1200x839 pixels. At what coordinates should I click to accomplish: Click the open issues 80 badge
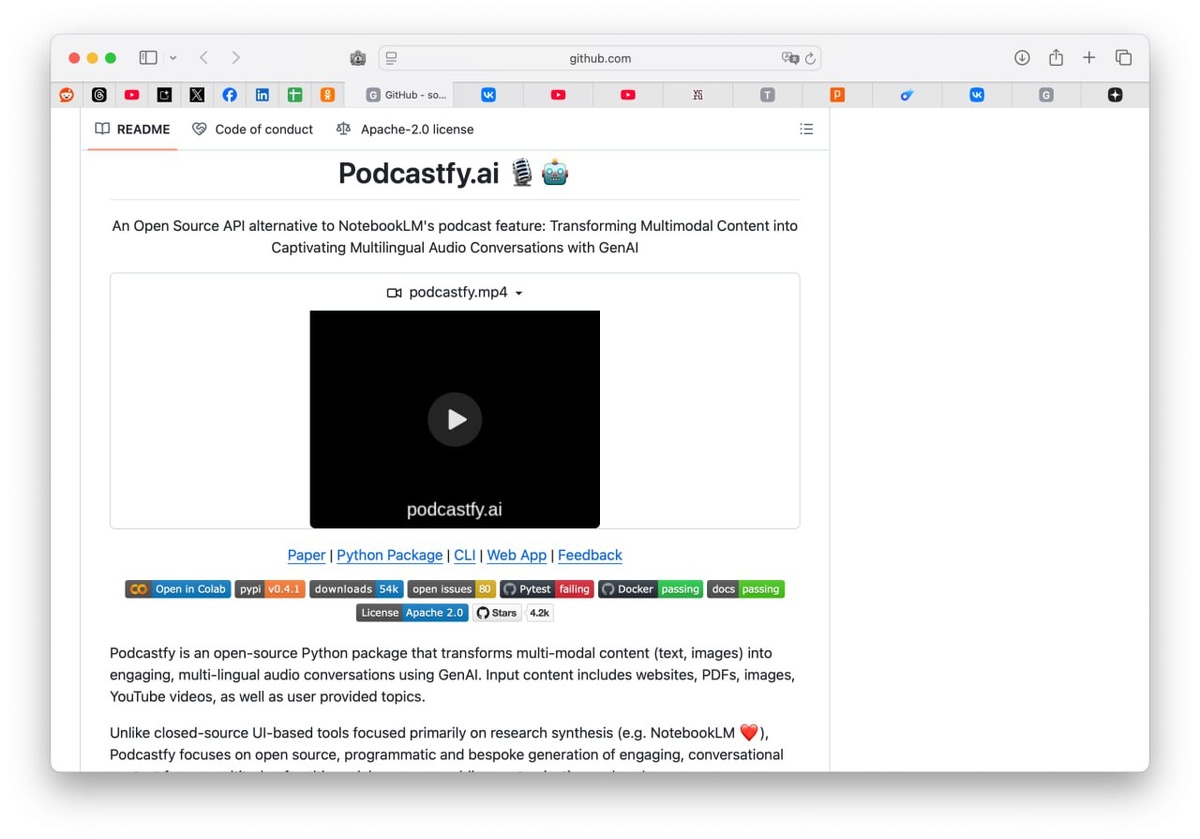451,589
